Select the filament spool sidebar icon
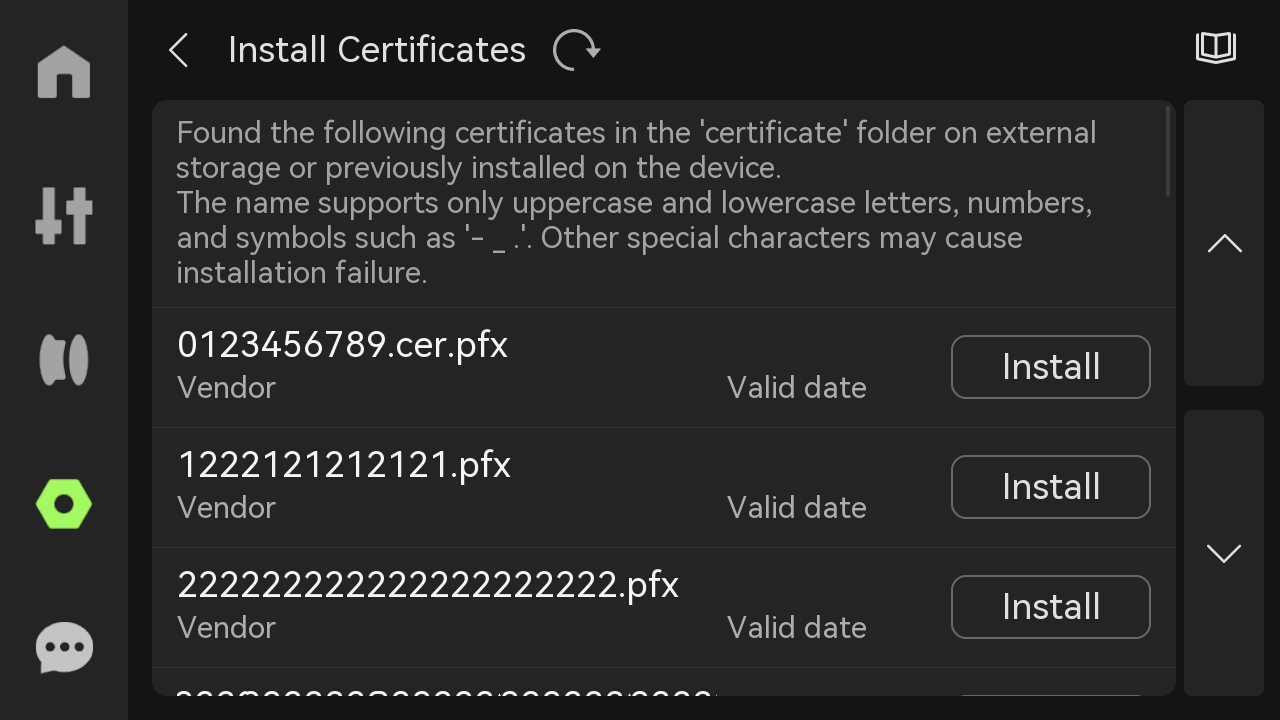This screenshot has height=720, width=1280. click(x=64, y=360)
